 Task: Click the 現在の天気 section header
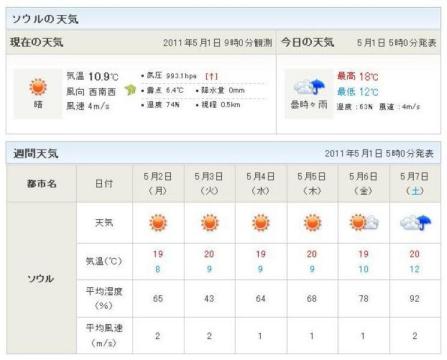click(x=36, y=42)
